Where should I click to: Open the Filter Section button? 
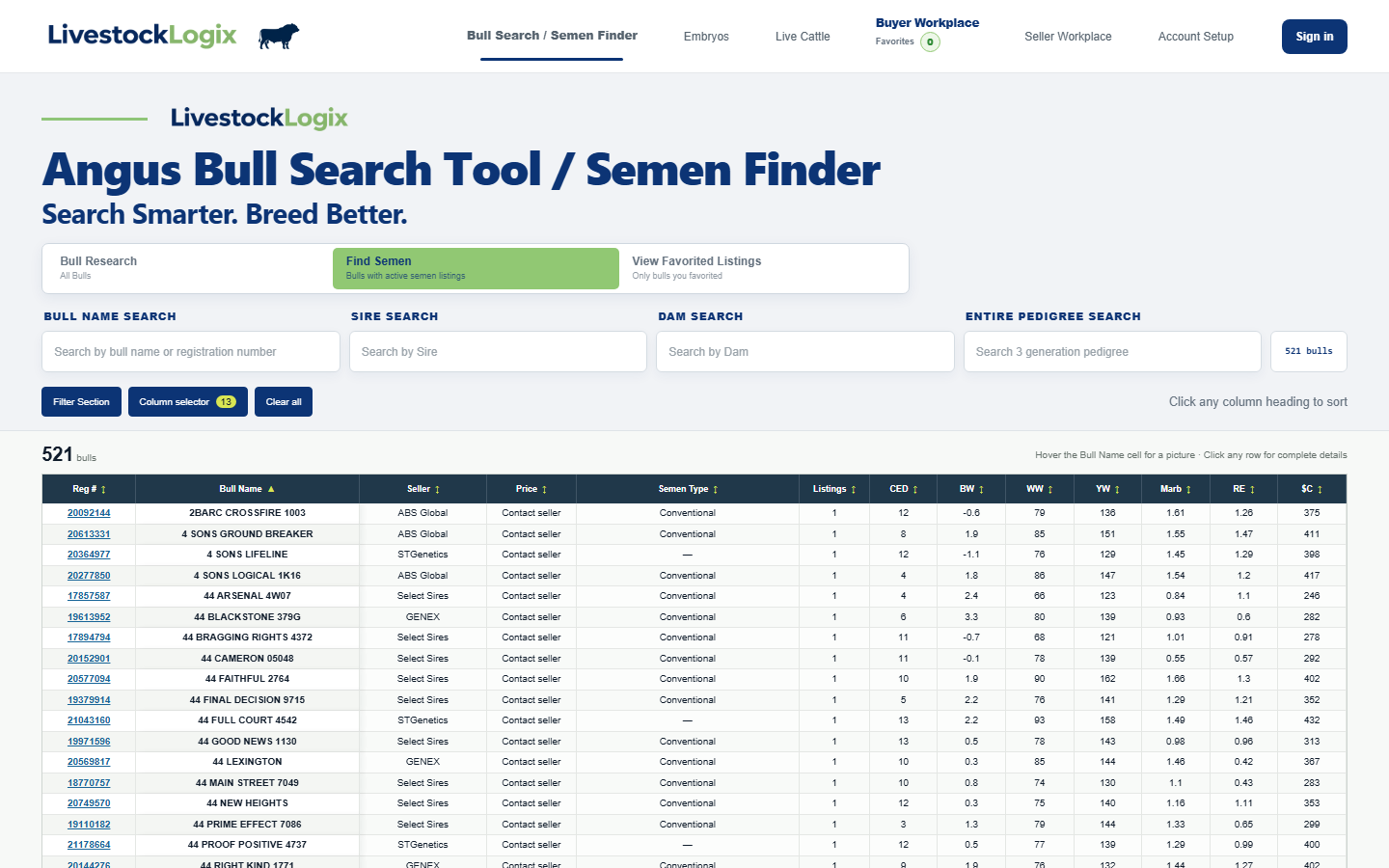coord(81,402)
